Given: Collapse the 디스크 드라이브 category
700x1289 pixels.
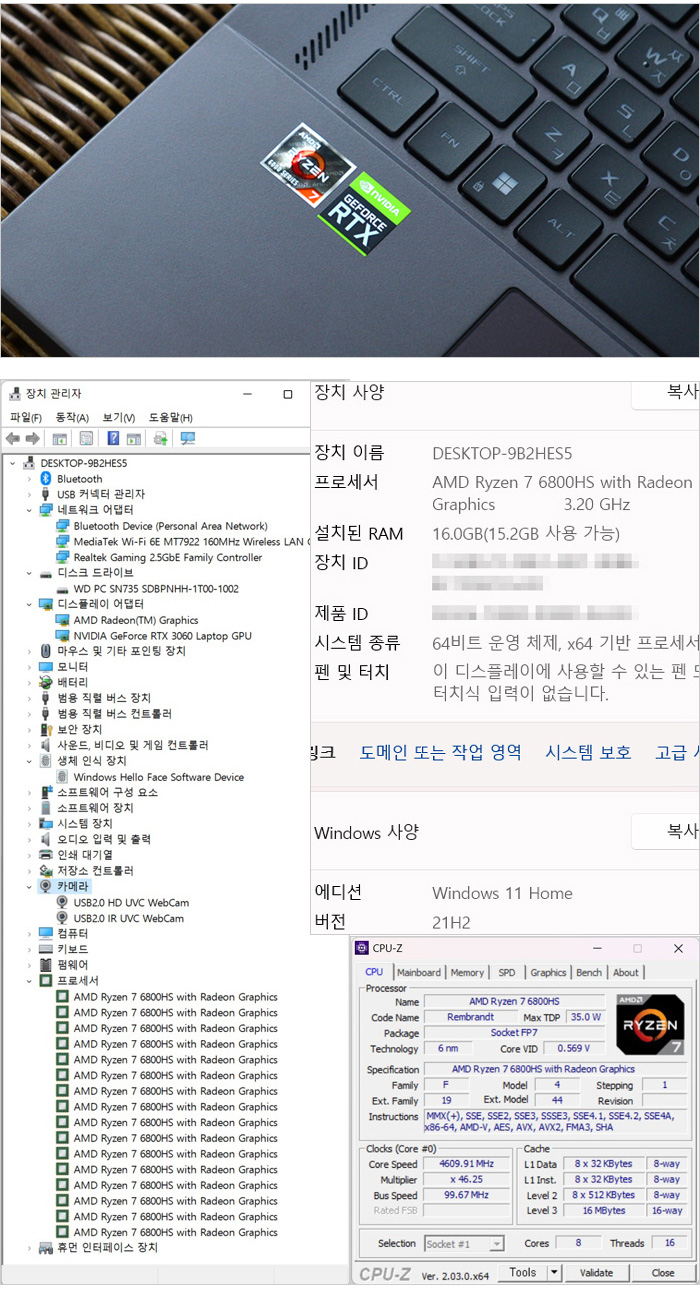Looking at the screenshot, I should pyautogui.click(x=29, y=573).
